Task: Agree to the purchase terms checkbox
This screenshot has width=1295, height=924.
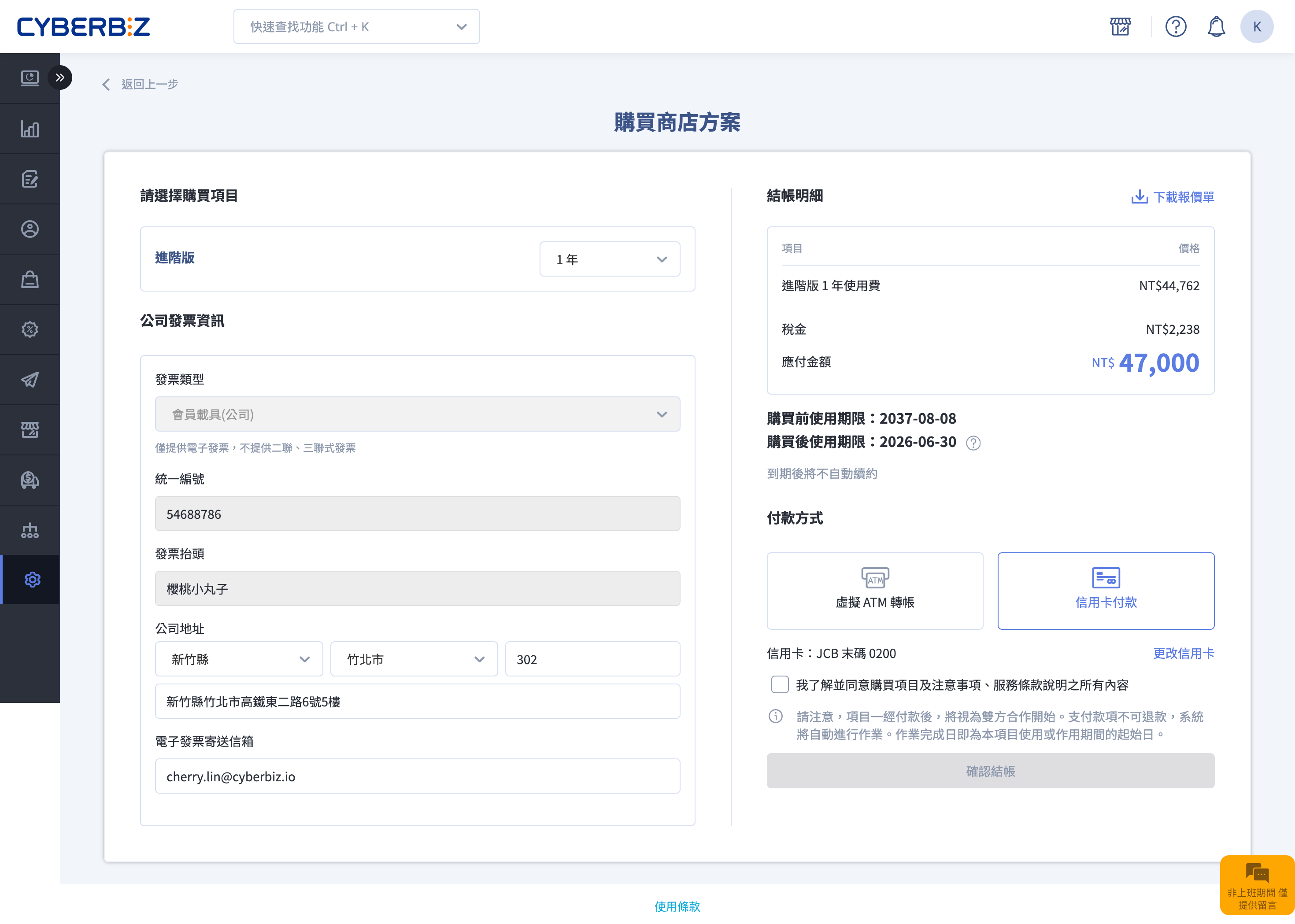Action: coord(780,684)
